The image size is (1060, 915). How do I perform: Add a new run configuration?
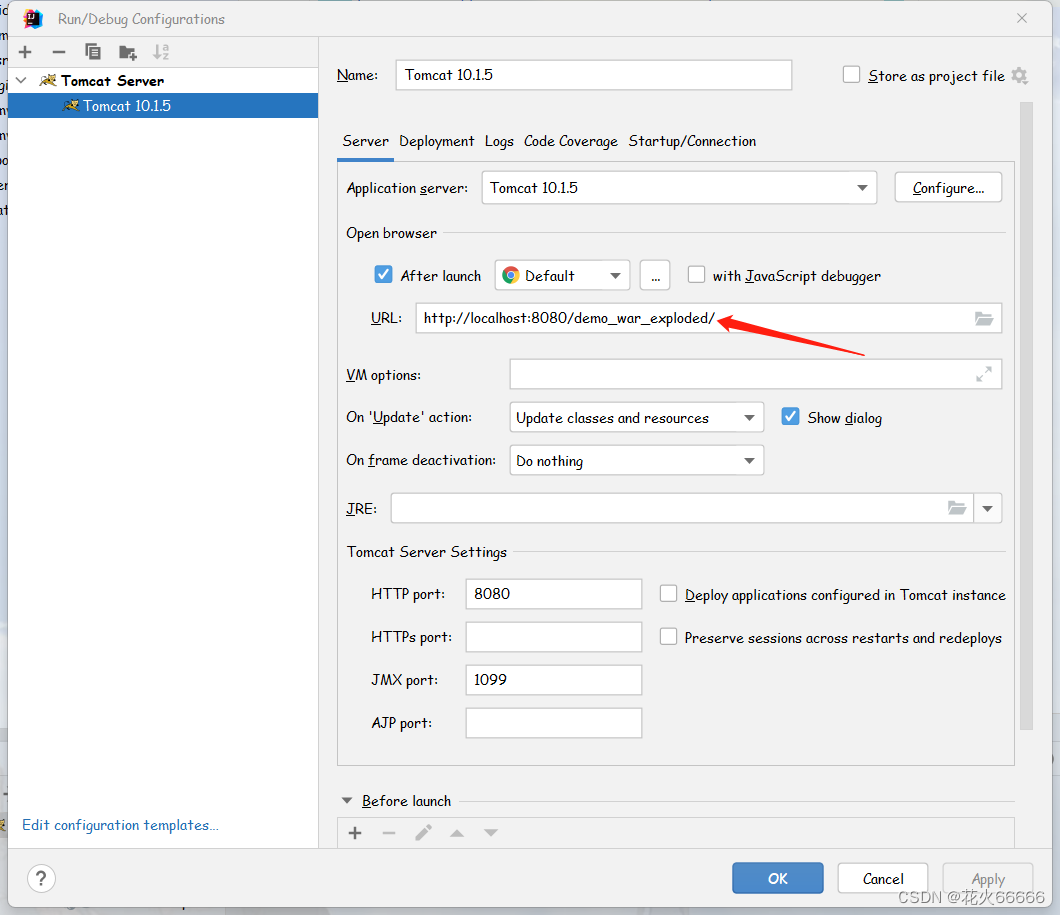[25, 52]
